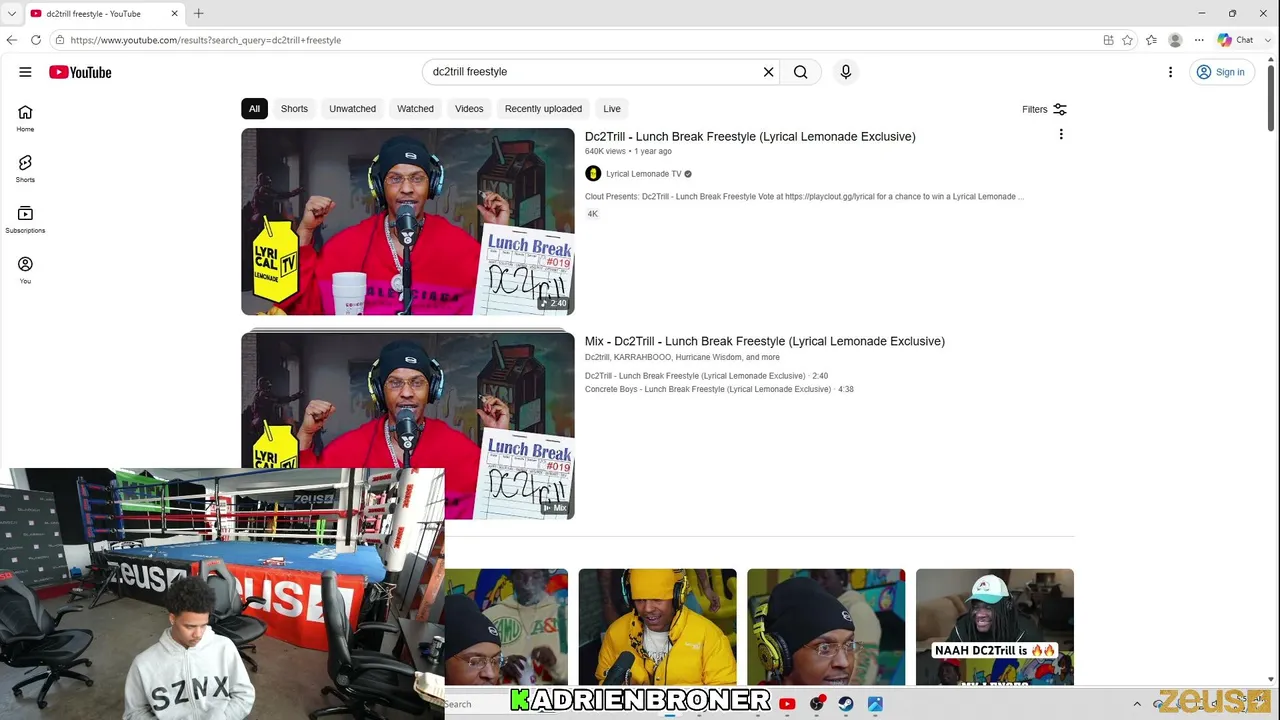Open Shorts in the left sidebar

(x=25, y=168)
